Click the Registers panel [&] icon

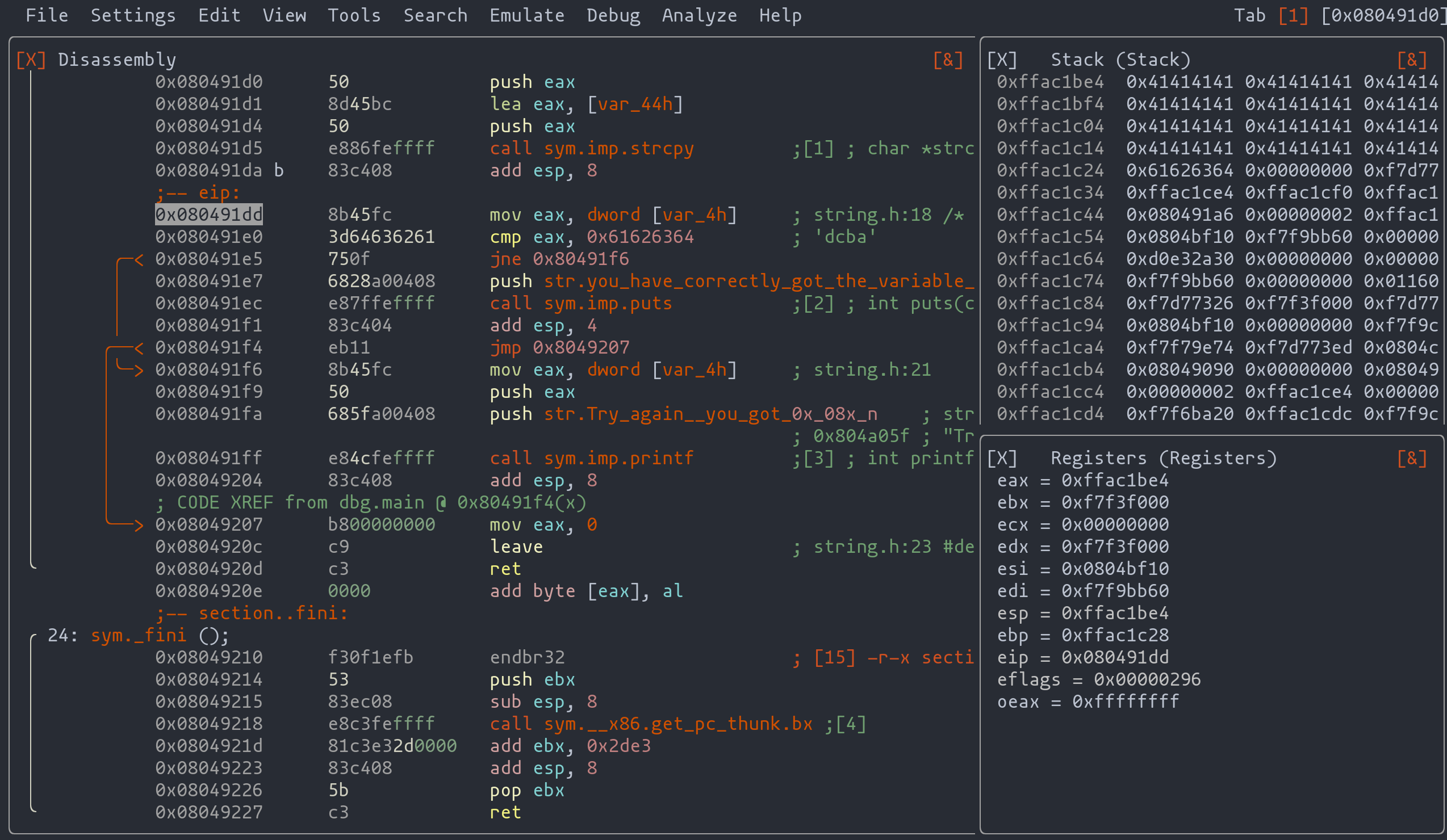click(x=1411, y=458)
